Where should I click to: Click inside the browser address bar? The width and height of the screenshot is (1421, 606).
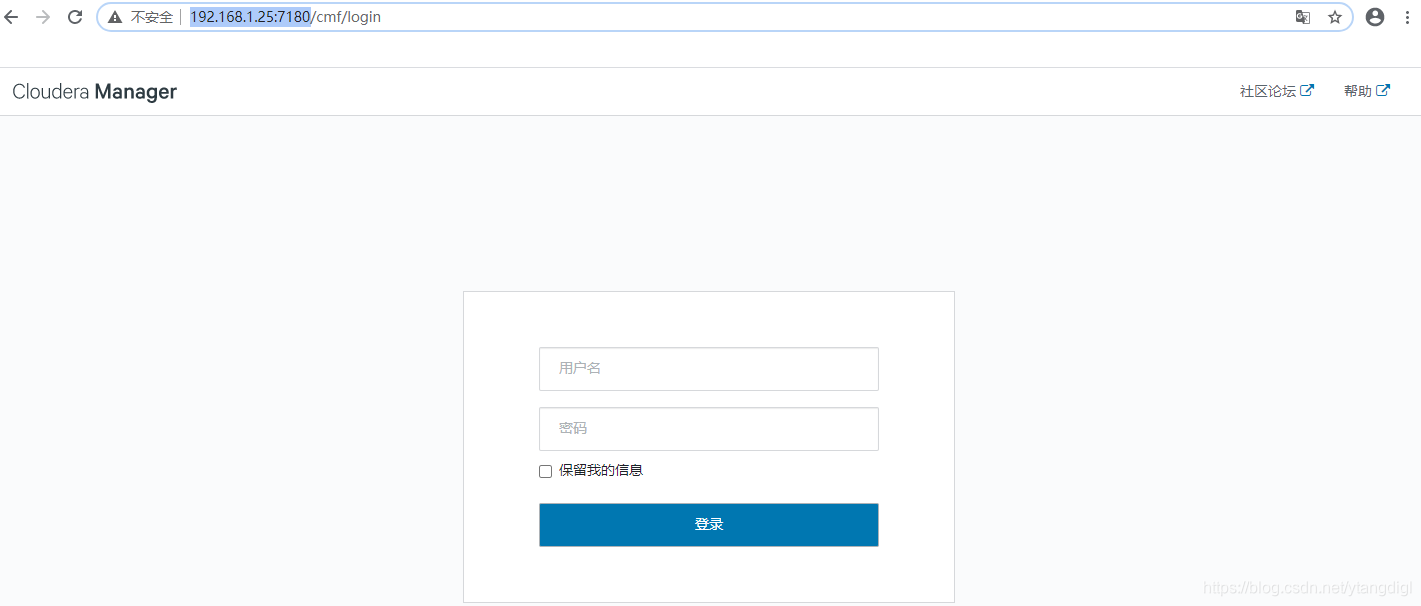click(x=600, y=17)
